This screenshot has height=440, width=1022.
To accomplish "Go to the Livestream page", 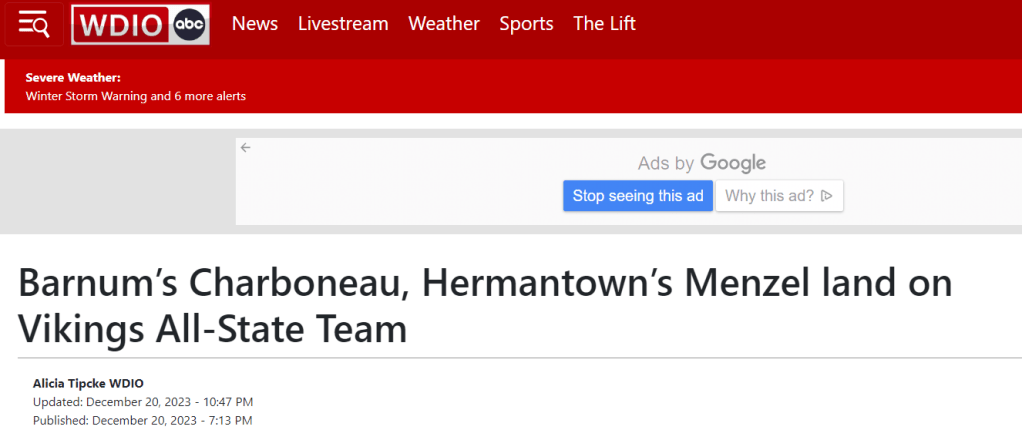I will click(x=343, y=24).
